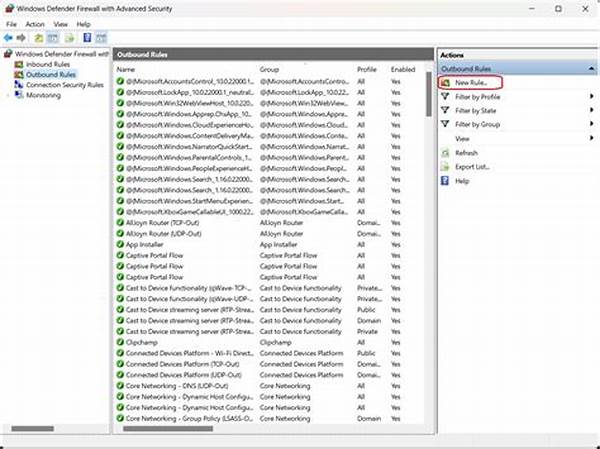Viewport: 600px width, 449px height.
Task: Select Connected Devices Platform - Wi-Fi Direct rule
Action: tap(189, 353)
